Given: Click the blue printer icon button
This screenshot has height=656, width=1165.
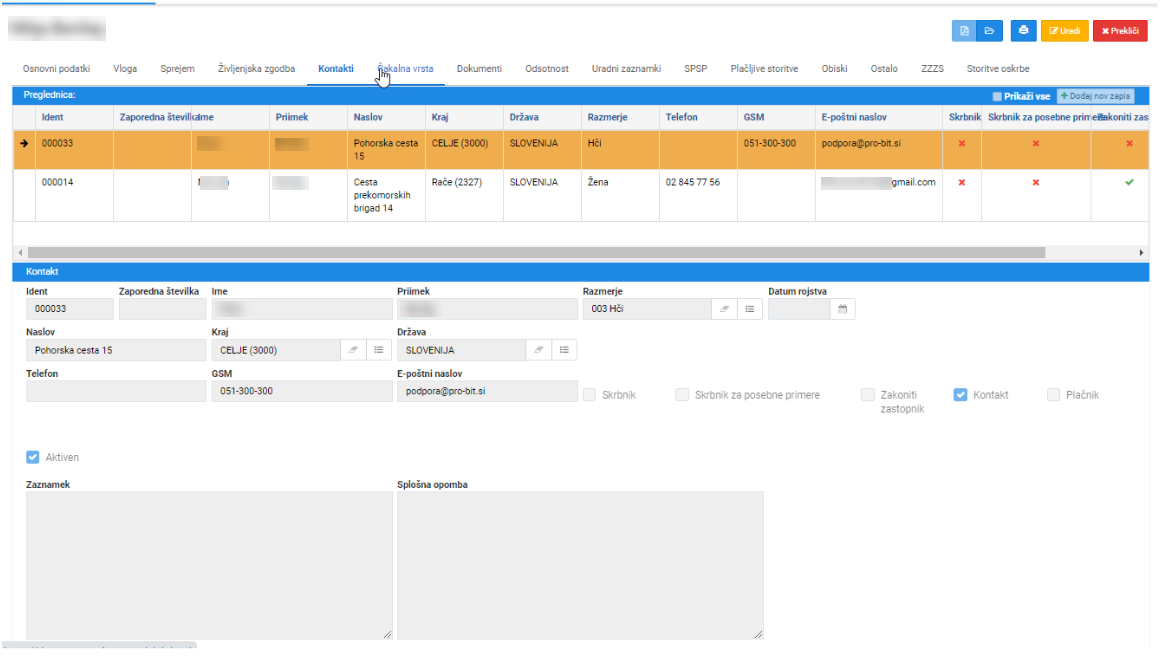Looking at the screenshot, I should [x=1023, y=30].
